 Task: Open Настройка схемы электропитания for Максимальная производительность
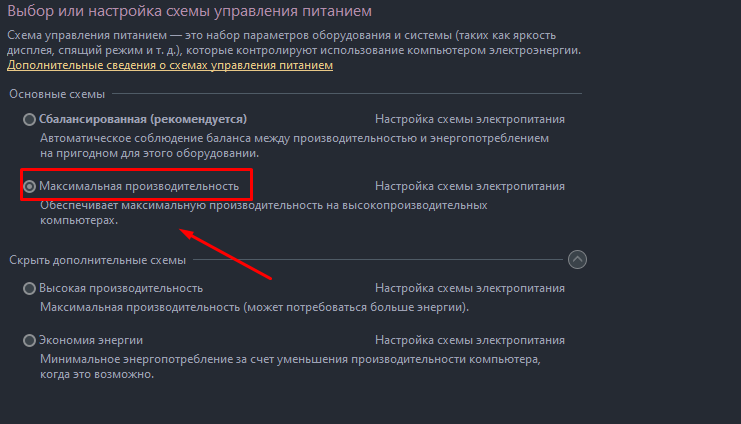click(469, 186)
